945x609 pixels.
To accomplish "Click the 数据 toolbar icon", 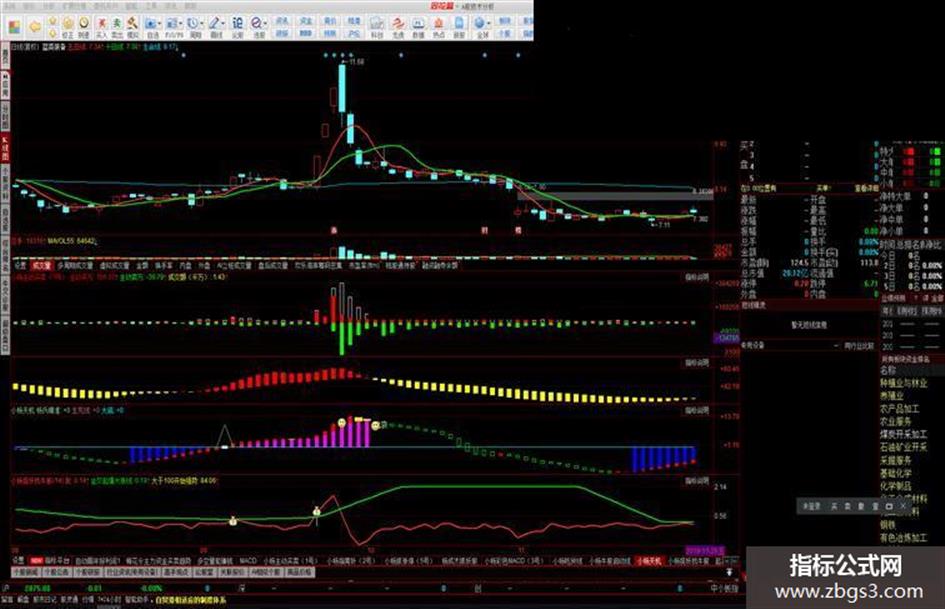I will tap(418, 27).
